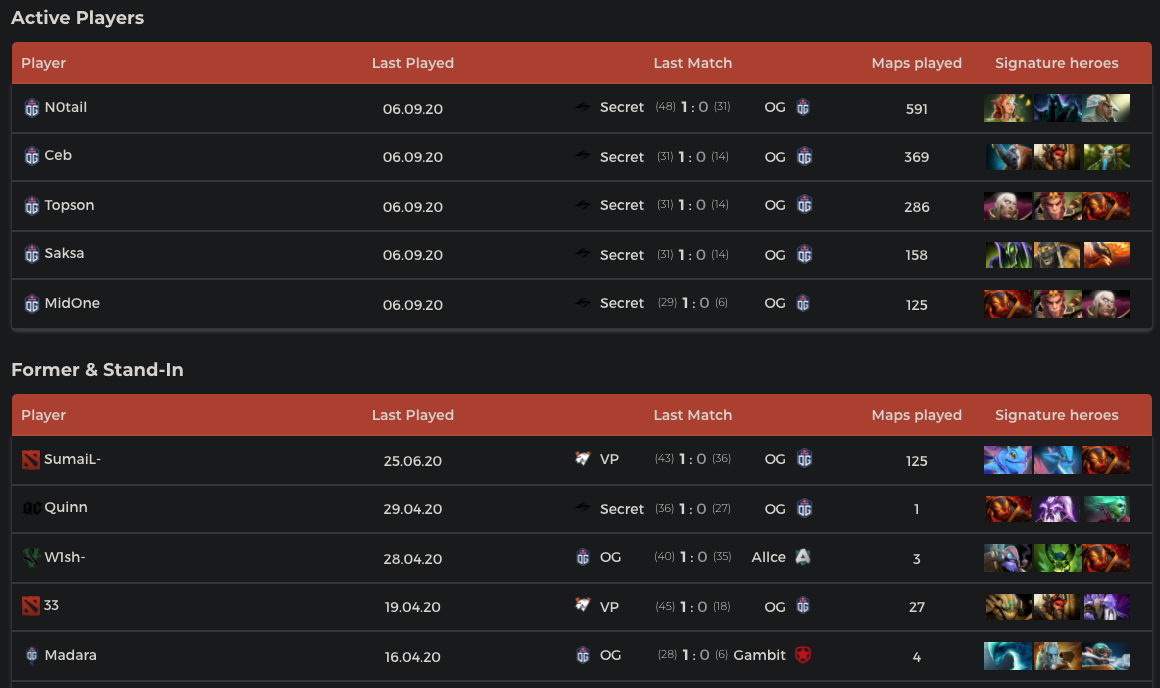Click OG team icon beside N0tail
1160x688 pixels.
31,108
